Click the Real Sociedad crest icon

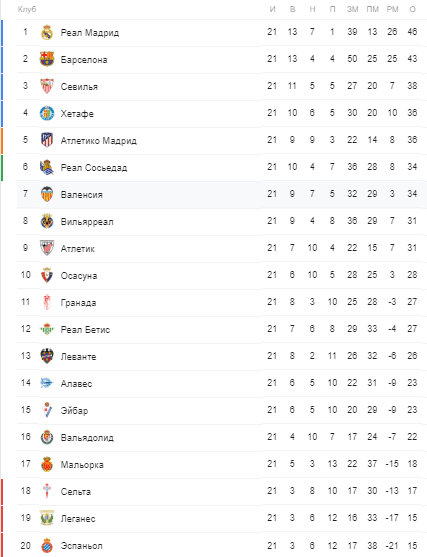47,167
